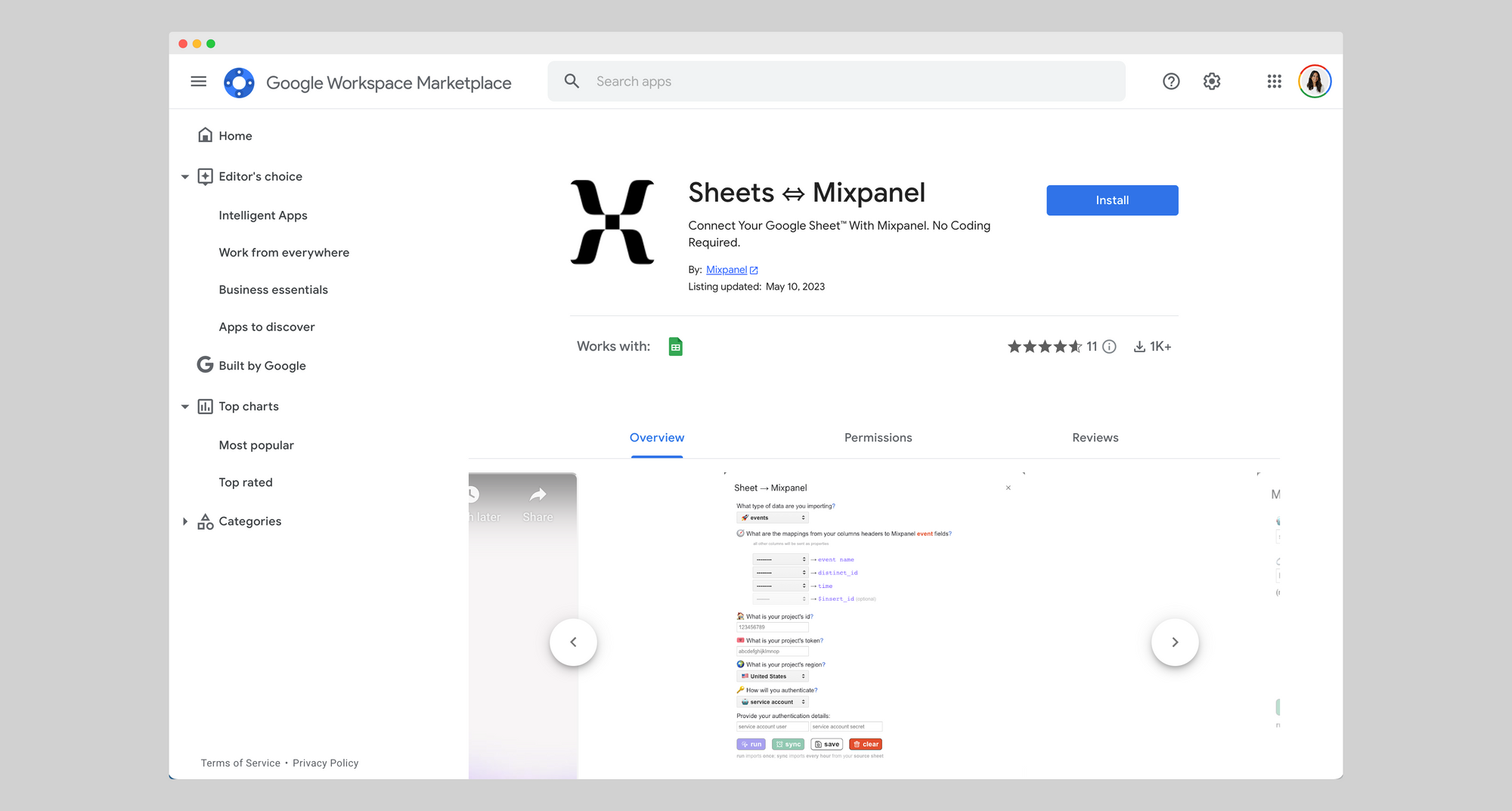Switch to the Overview tab
Image resolution: width=1512 pixels, height=811 pixels.
pos(656,438)
